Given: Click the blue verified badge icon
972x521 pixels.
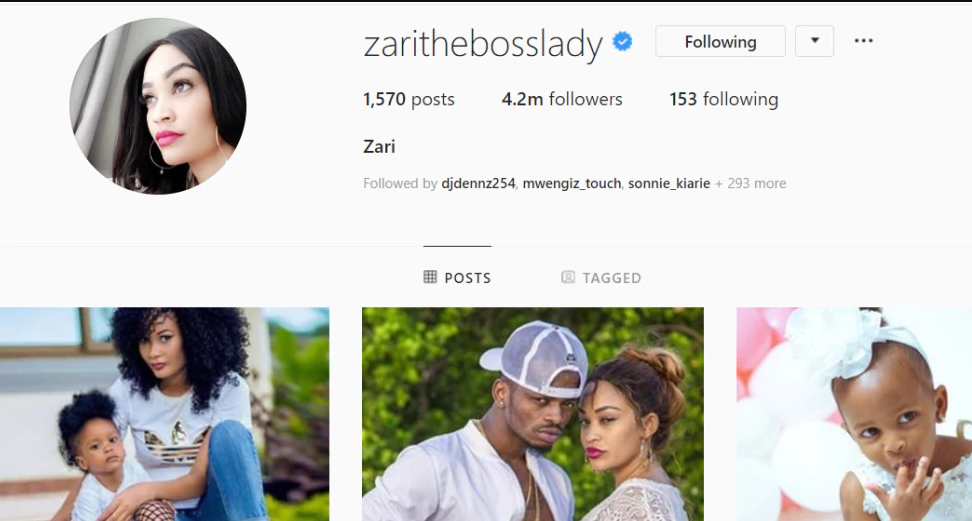Looking at the screenshot, I should tap(622, 42).
